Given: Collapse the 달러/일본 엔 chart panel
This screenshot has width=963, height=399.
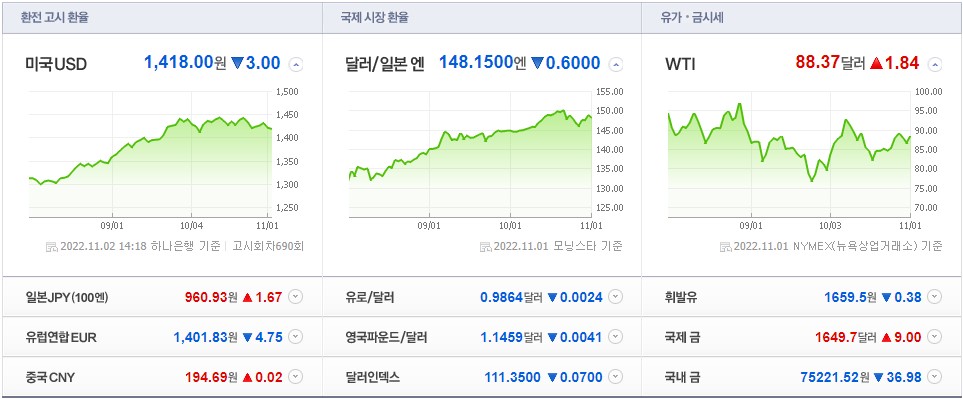Looking at the screenshot, I should coord(615,64).
